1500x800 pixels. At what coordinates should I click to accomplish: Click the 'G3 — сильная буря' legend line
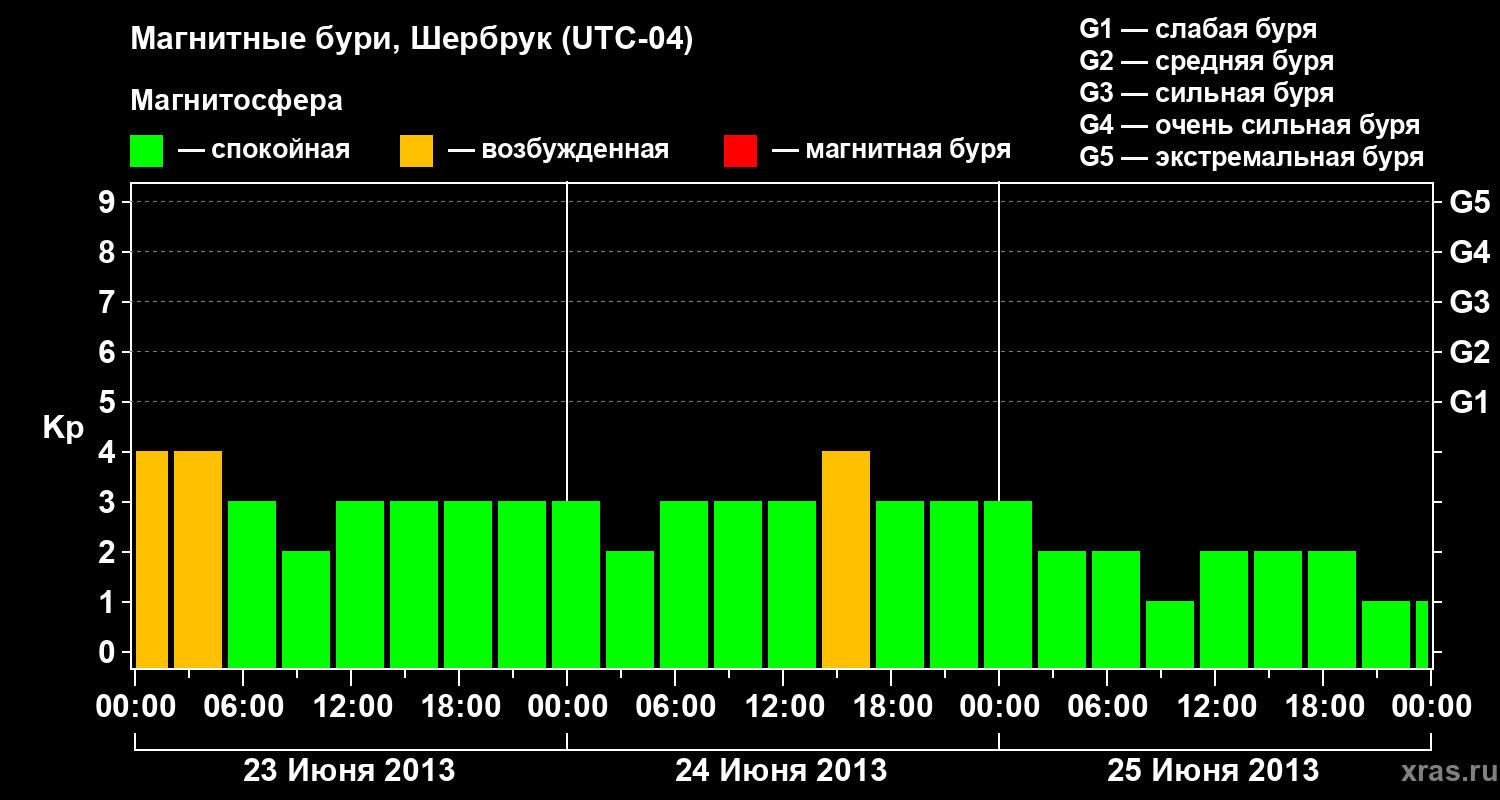pos(1206,93)
